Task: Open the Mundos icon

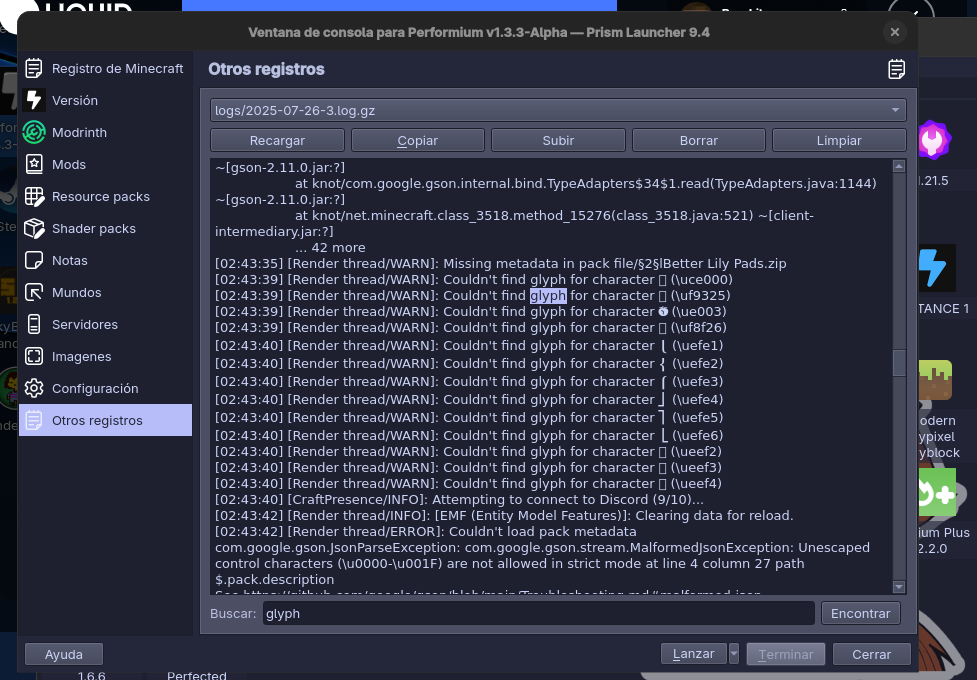Action: point(34,292)
